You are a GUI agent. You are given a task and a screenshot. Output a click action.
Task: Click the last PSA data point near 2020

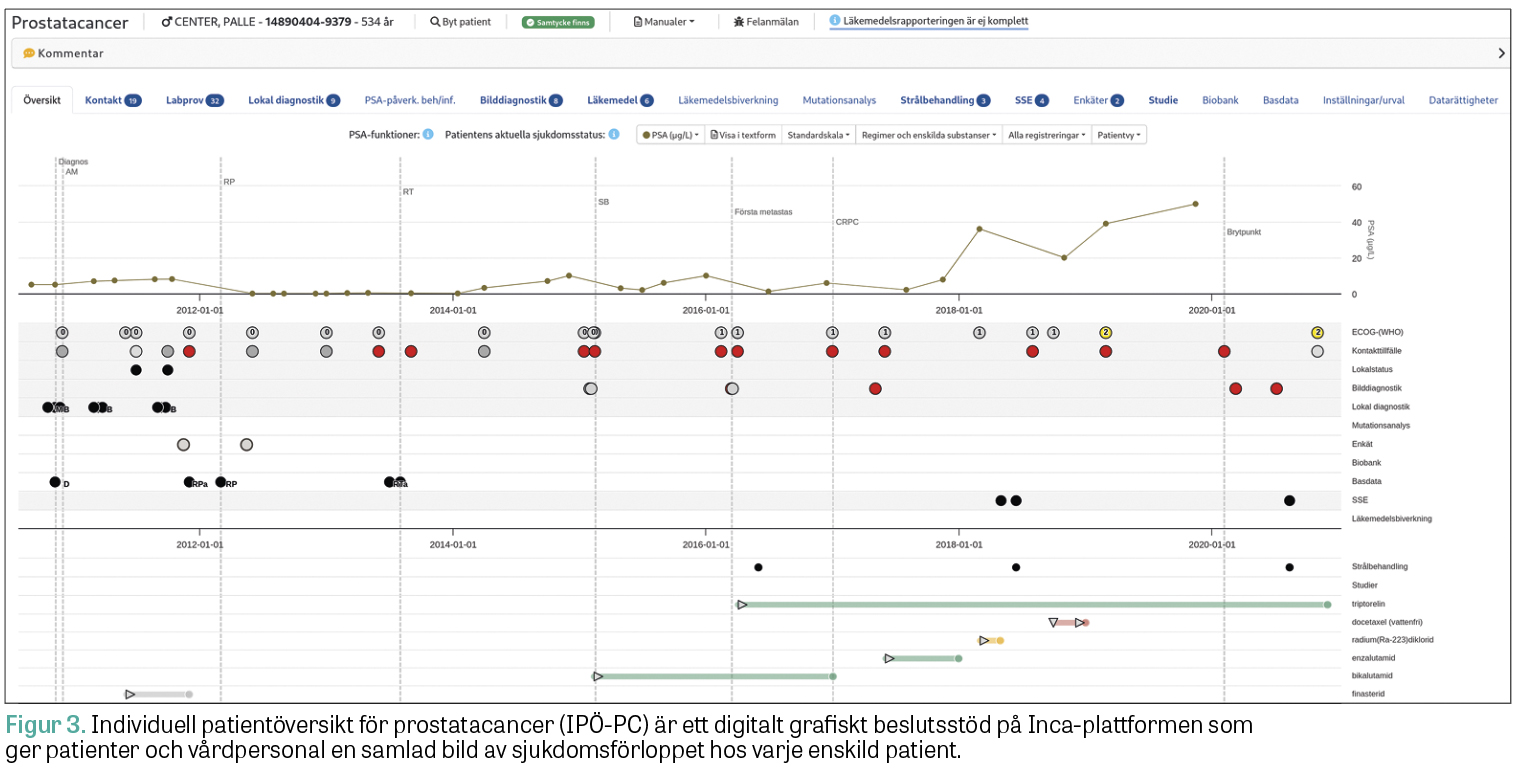(1195, 204)
